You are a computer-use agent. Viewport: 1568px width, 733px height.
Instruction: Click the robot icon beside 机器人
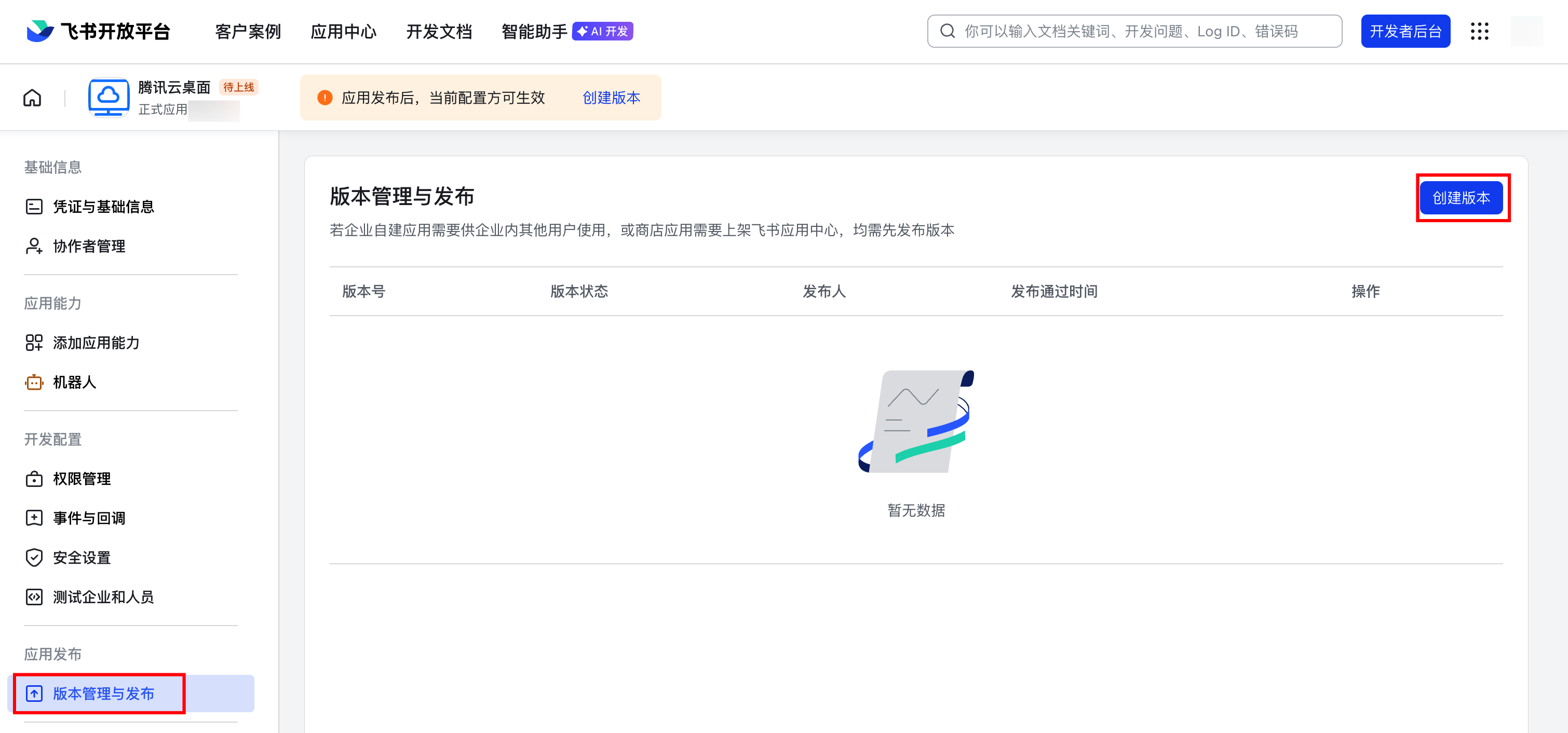point(34,382)
